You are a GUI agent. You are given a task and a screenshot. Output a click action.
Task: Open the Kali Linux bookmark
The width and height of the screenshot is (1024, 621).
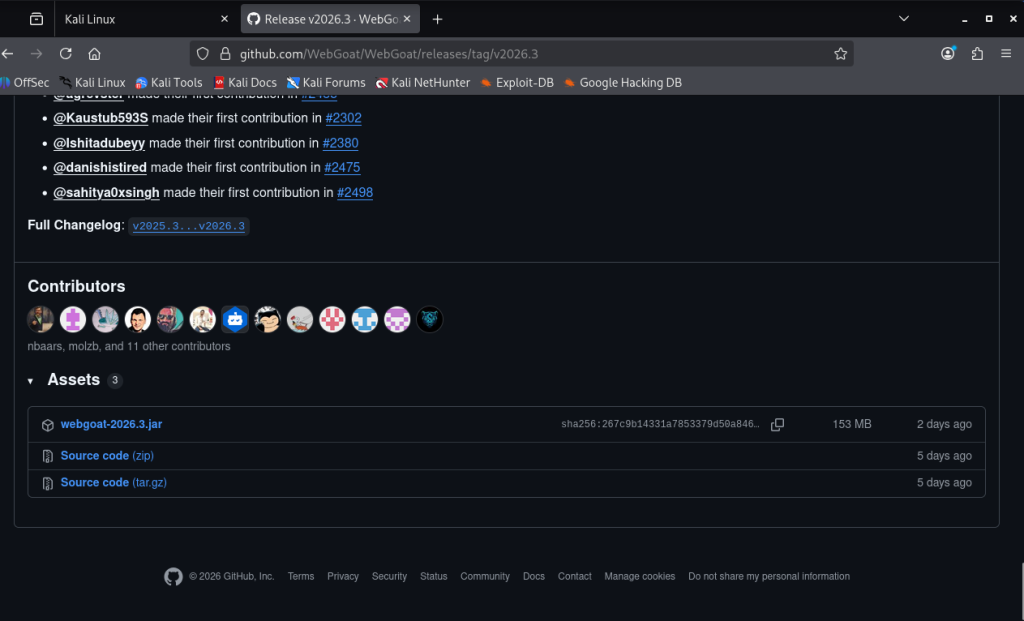tap(92, 83)
